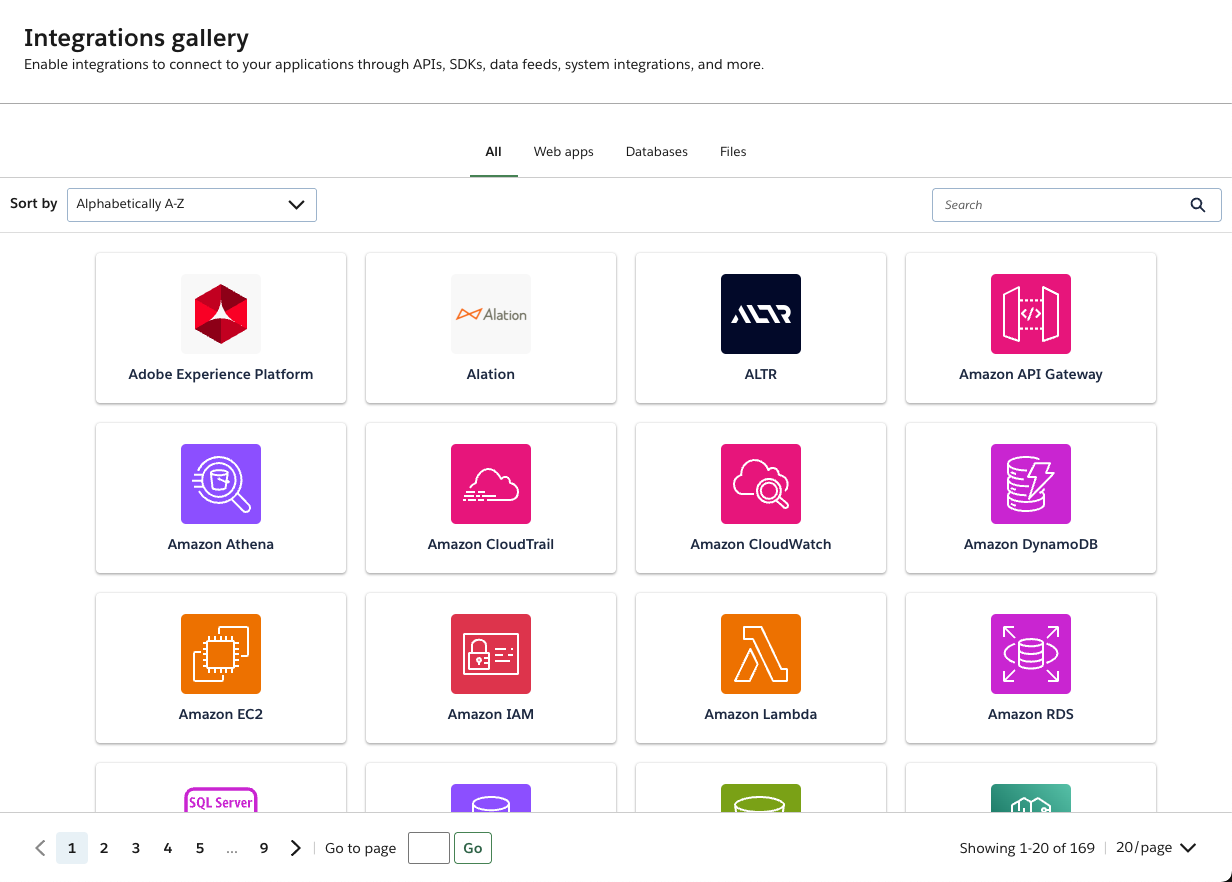
Task: Open the Sort by dropdown
Action: (191, 204)
